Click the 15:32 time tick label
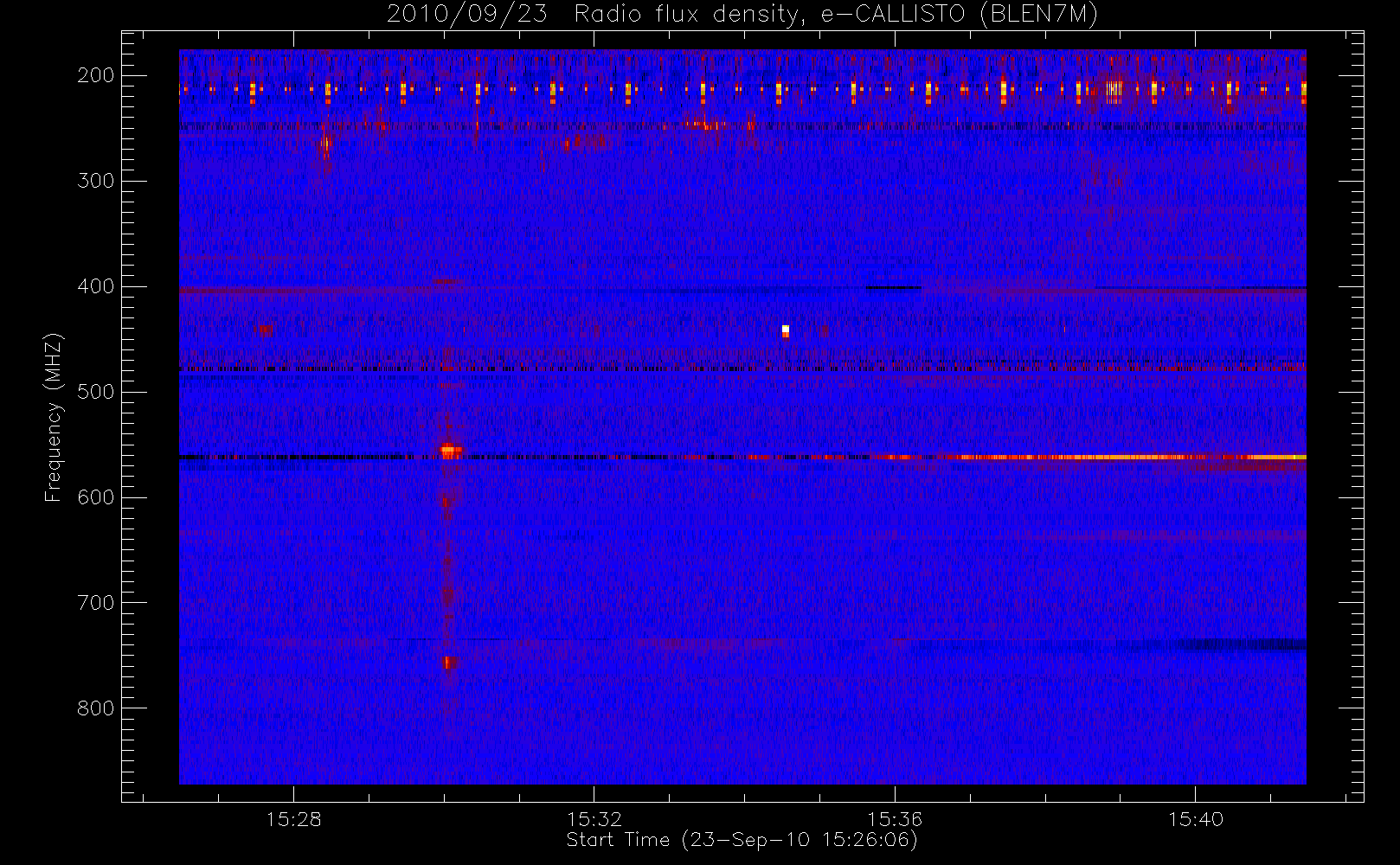 594,819
